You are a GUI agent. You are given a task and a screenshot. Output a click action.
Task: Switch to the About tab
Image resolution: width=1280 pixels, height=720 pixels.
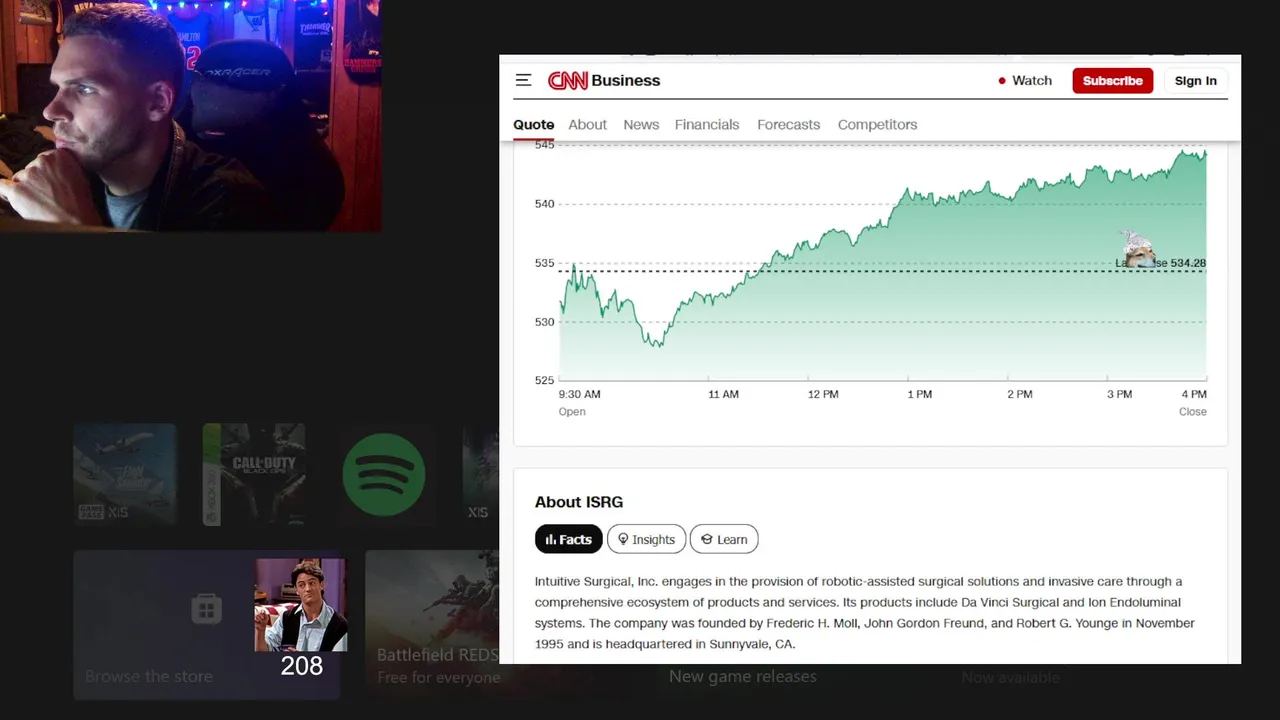[588, 124]
